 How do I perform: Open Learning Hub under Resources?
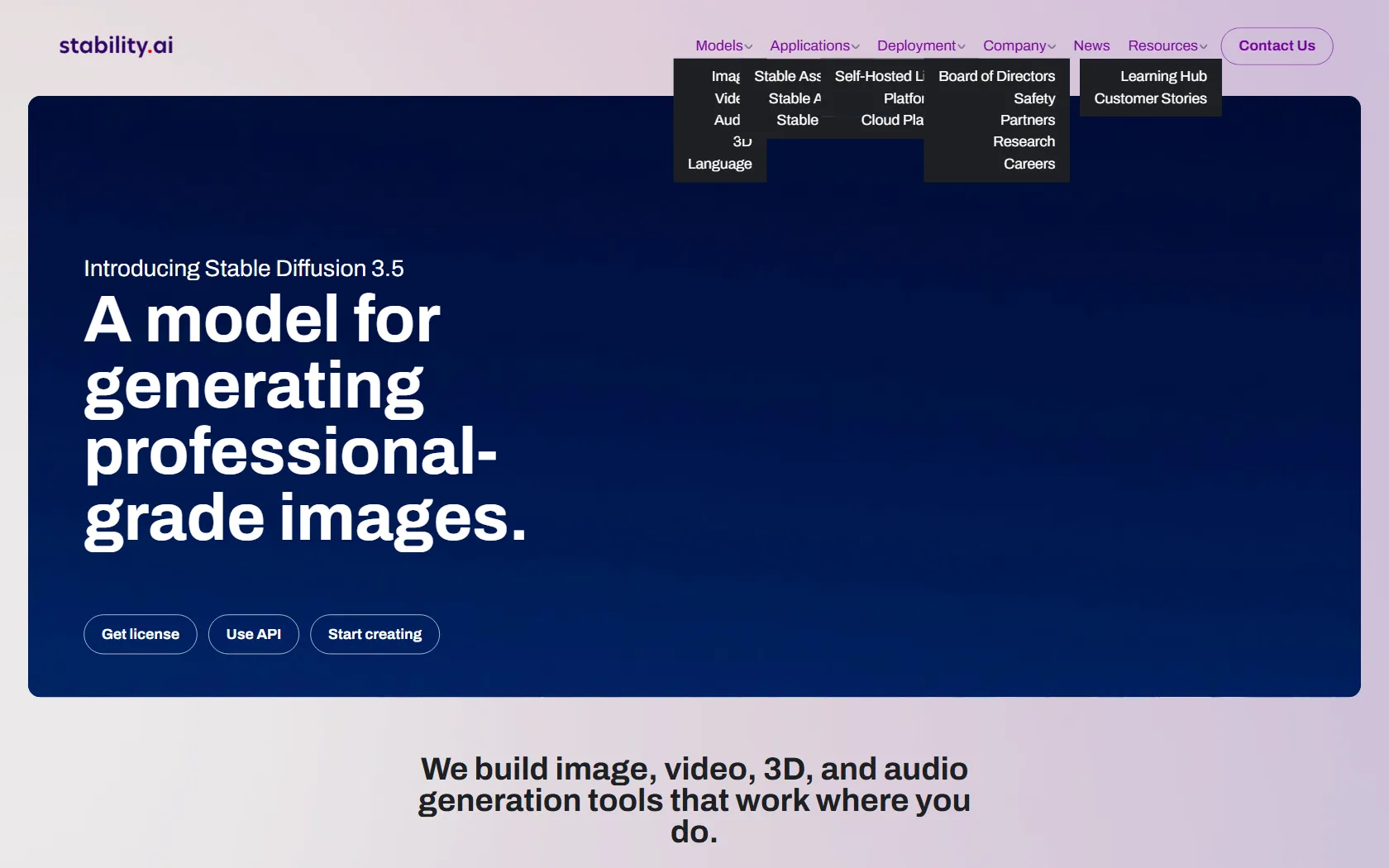(x=1162, y=76)
